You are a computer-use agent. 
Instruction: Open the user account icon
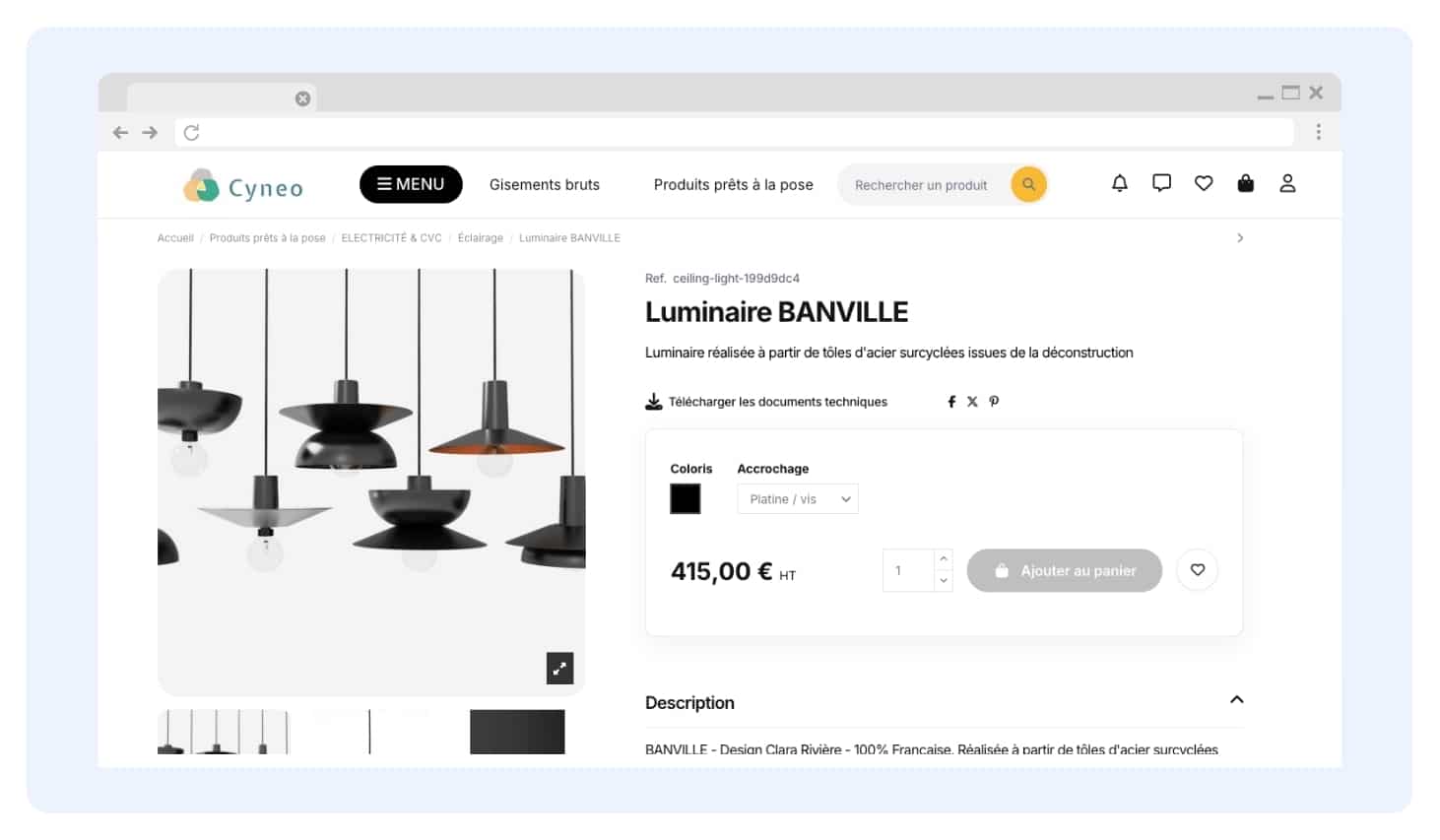tap(1287, 183)
